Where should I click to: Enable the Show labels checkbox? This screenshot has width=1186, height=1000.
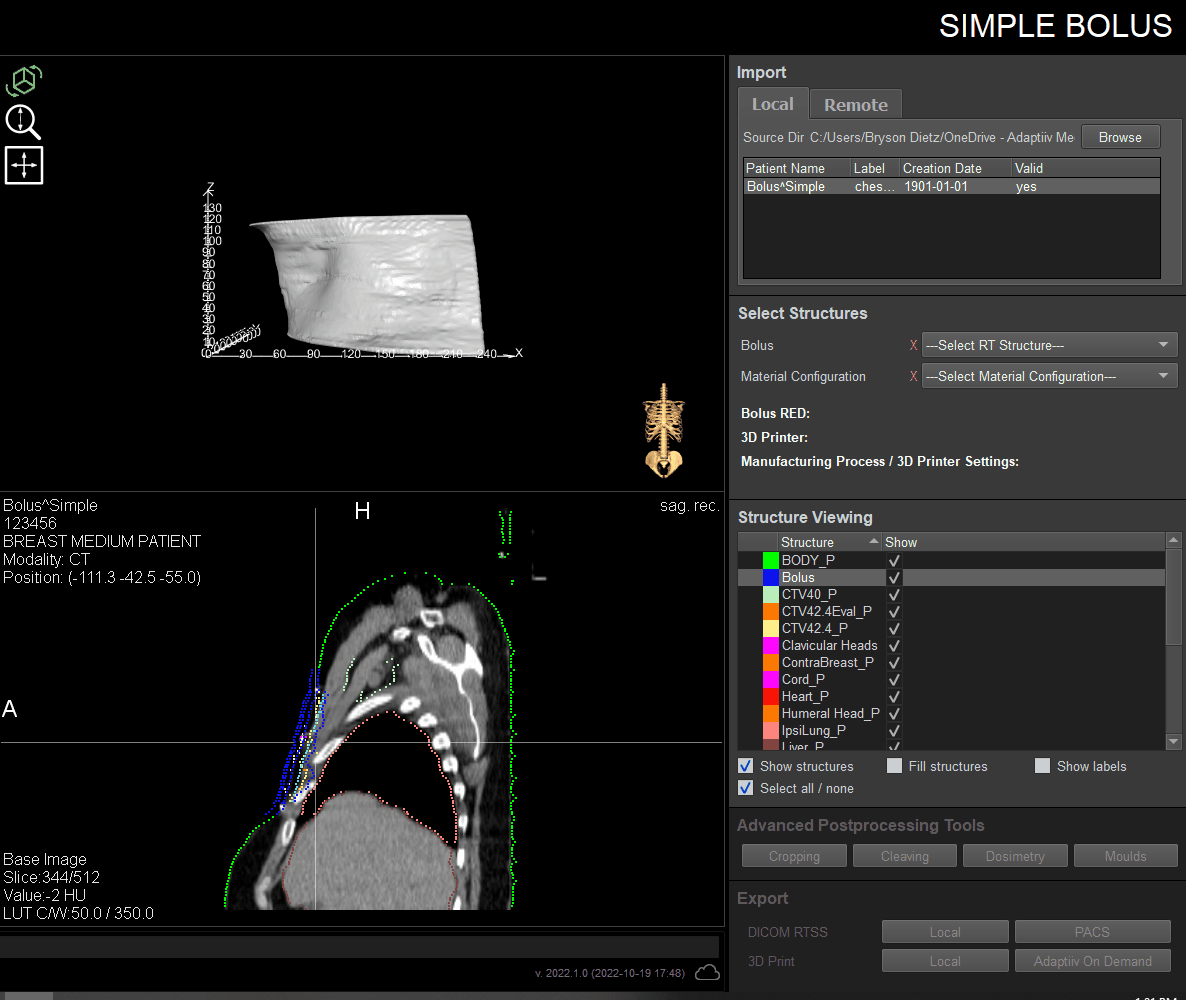[1042, 766]
